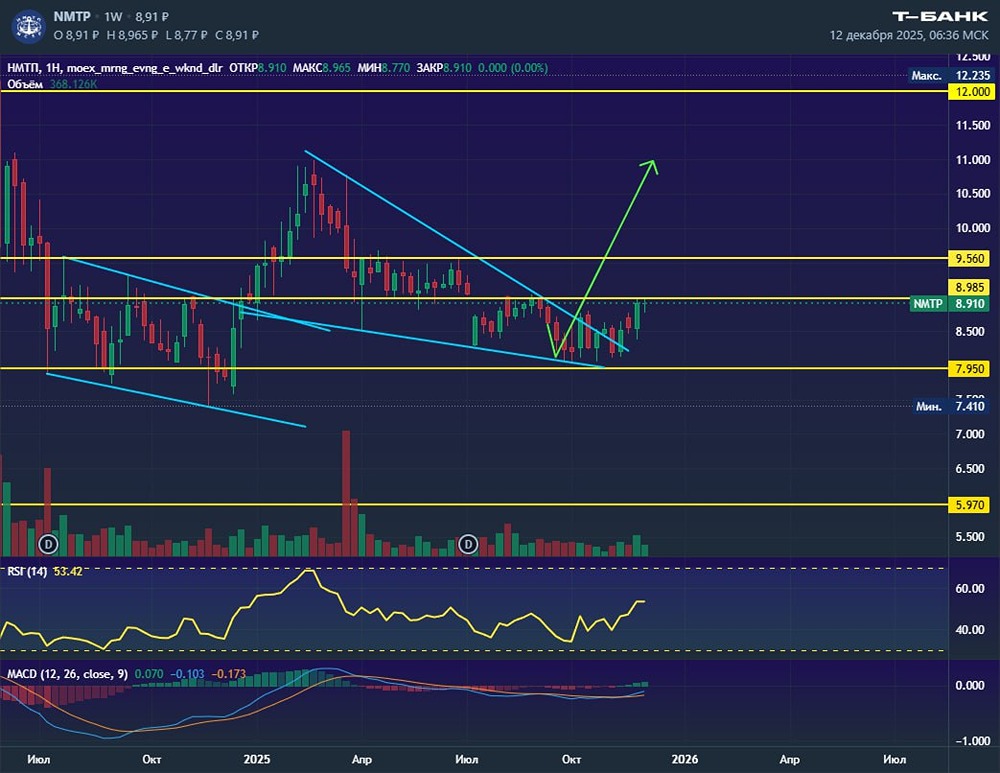Click the date 12 декабря 2025, 06:36 МСК

909,35
